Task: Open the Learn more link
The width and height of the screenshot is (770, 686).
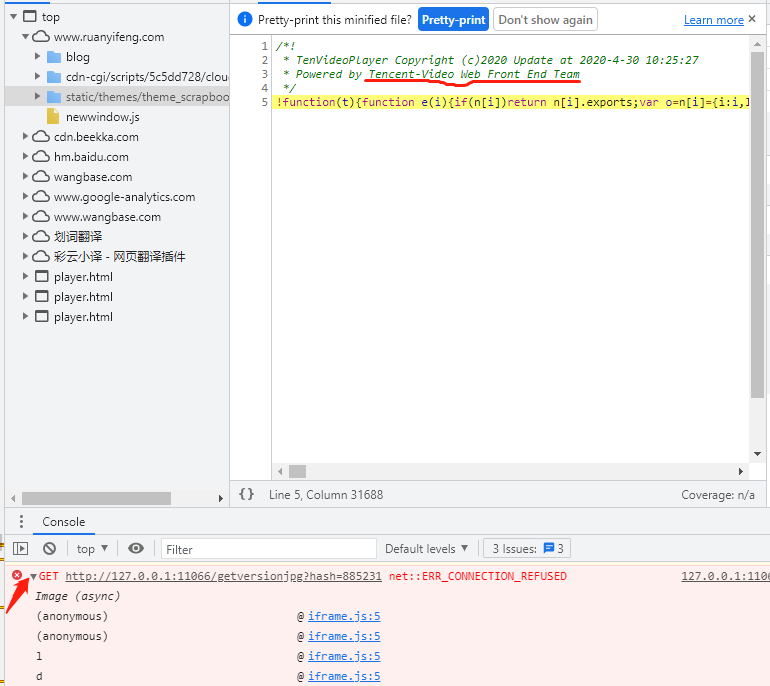Action: click(713, 20)
